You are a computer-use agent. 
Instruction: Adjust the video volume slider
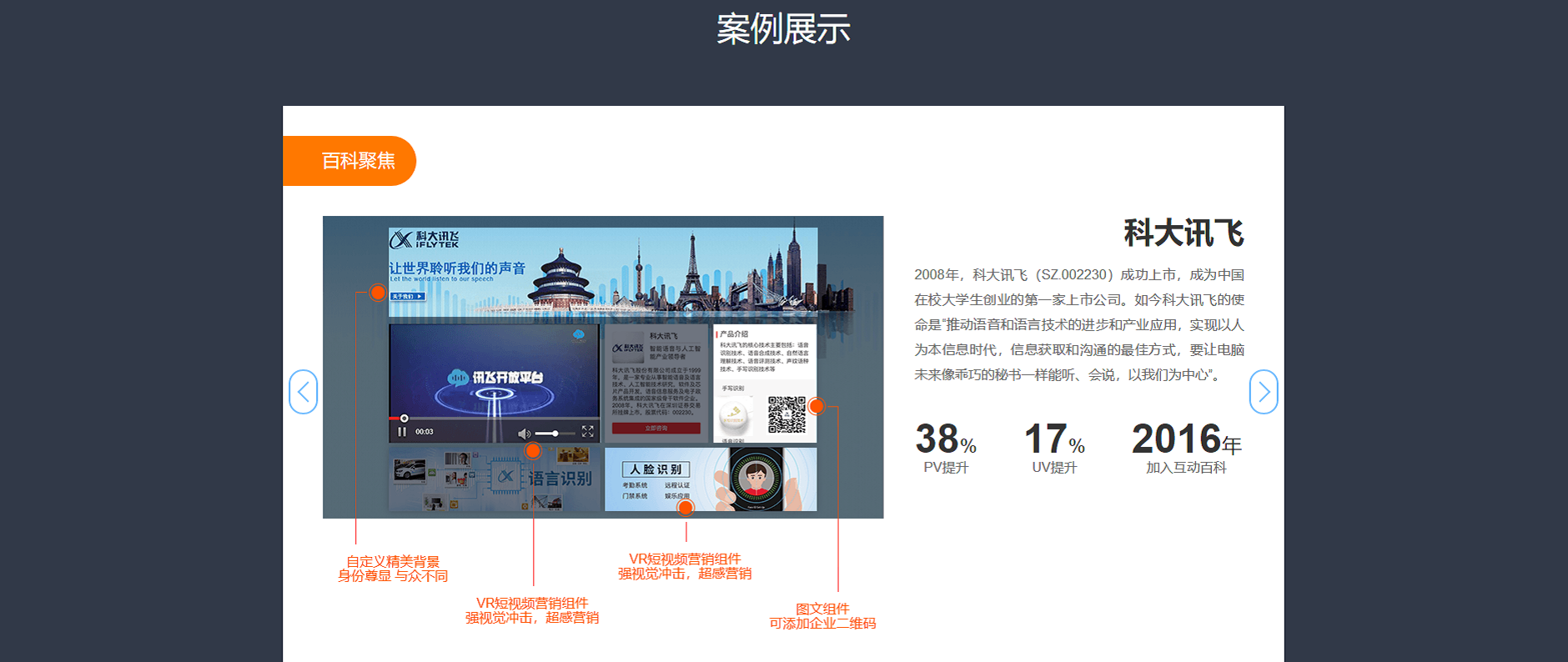coord(555,434)
